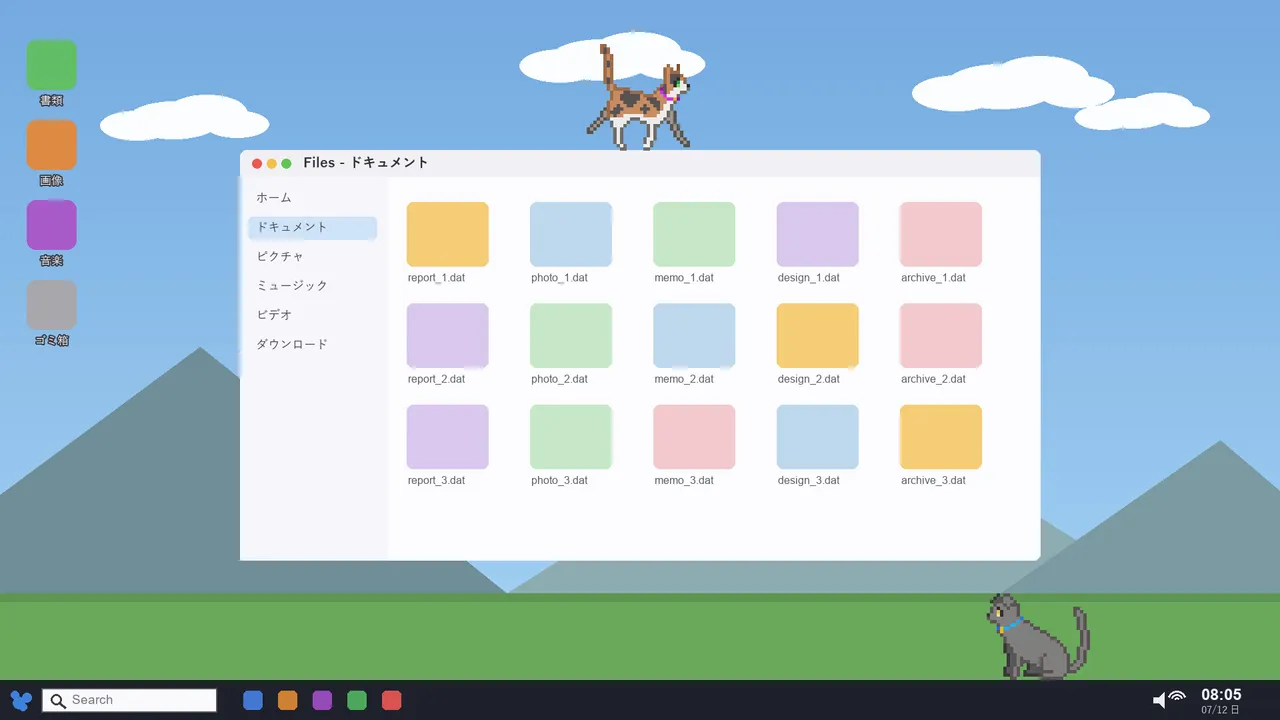The width and height of the screenshot is (1280, 720).
Task: Choose the photo_3.dat file icon
Action: pos(571,437)
